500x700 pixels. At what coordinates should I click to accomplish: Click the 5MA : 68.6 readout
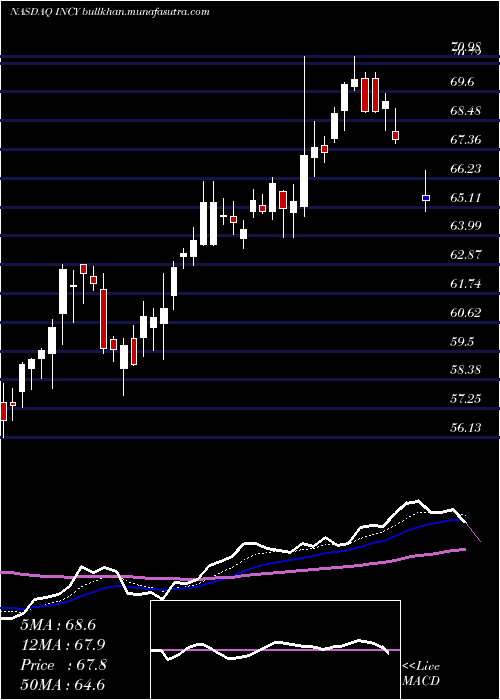[58, 625]
